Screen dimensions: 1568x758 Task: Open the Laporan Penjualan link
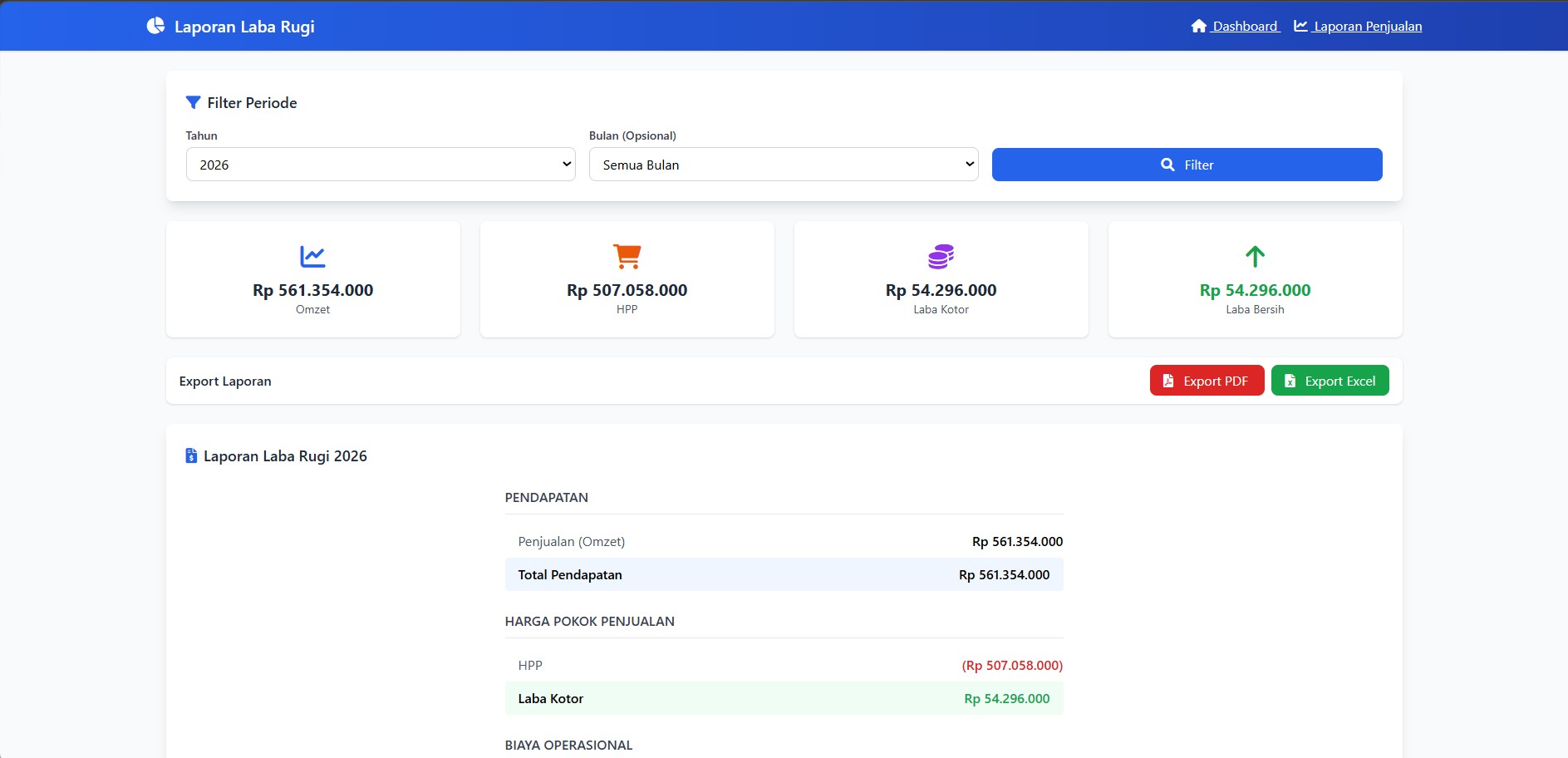[1367, 26]
